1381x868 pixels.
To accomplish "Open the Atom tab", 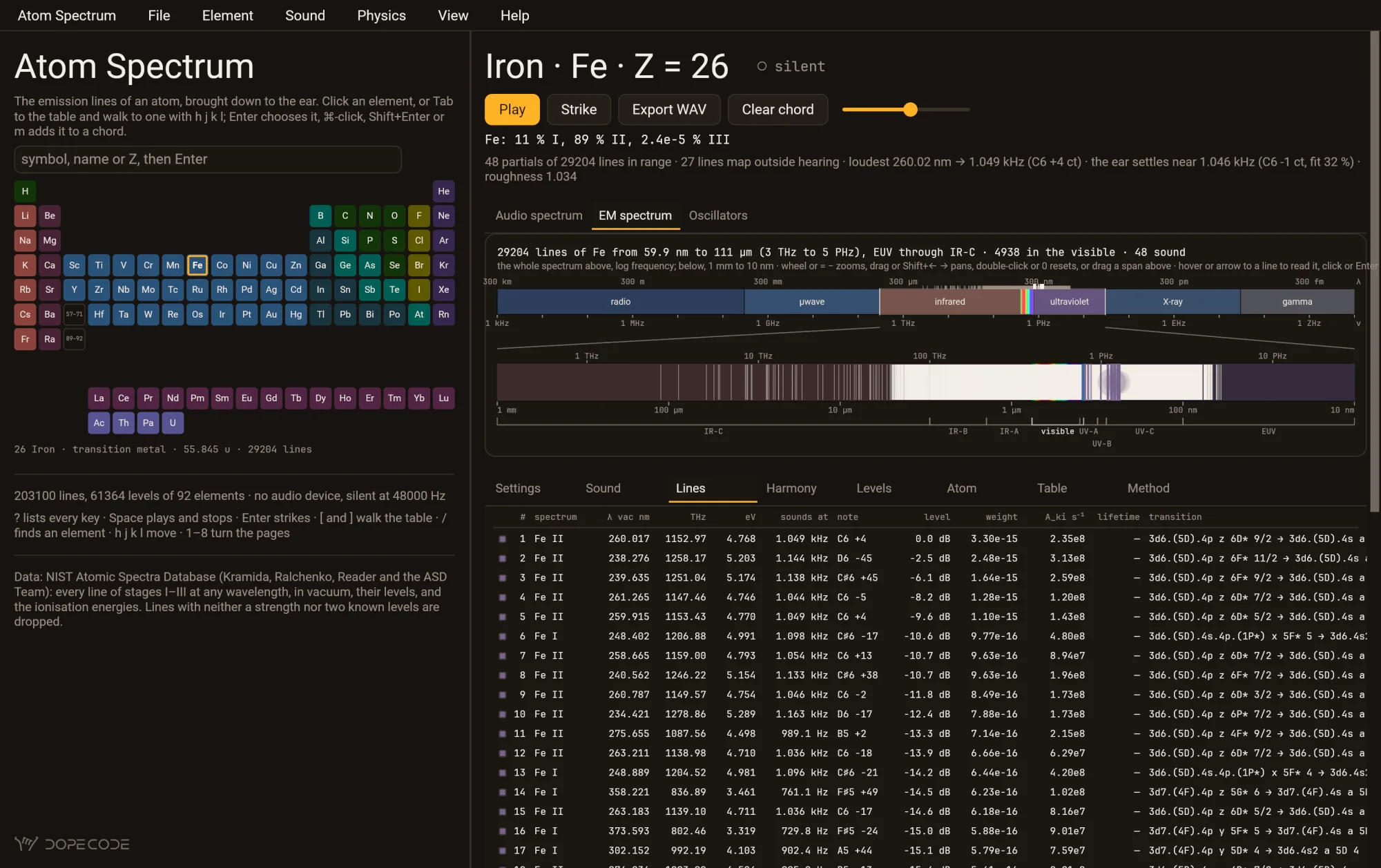I will click(x=961, y=488).
